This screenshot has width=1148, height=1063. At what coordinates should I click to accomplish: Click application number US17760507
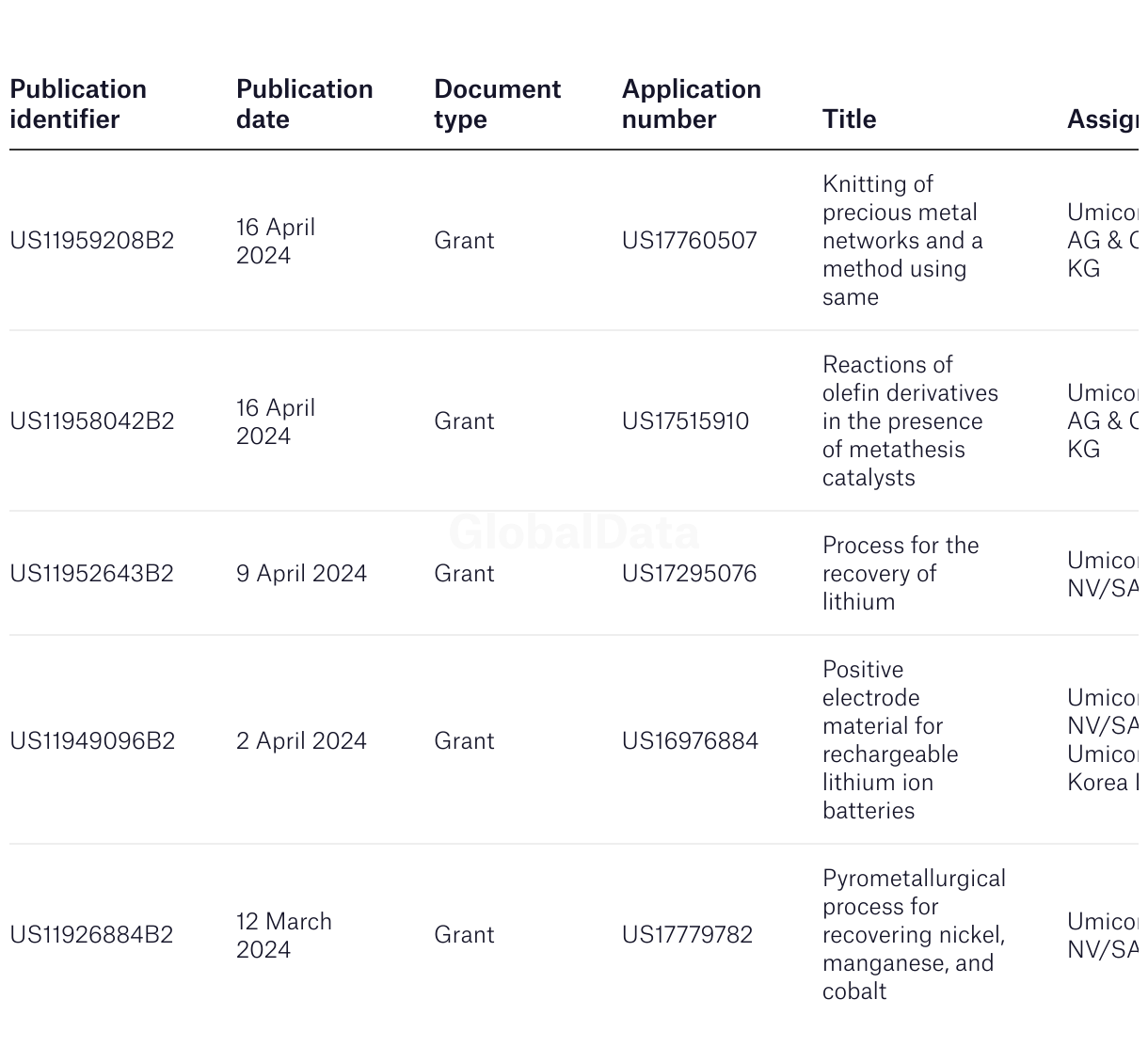click(690, 241)
